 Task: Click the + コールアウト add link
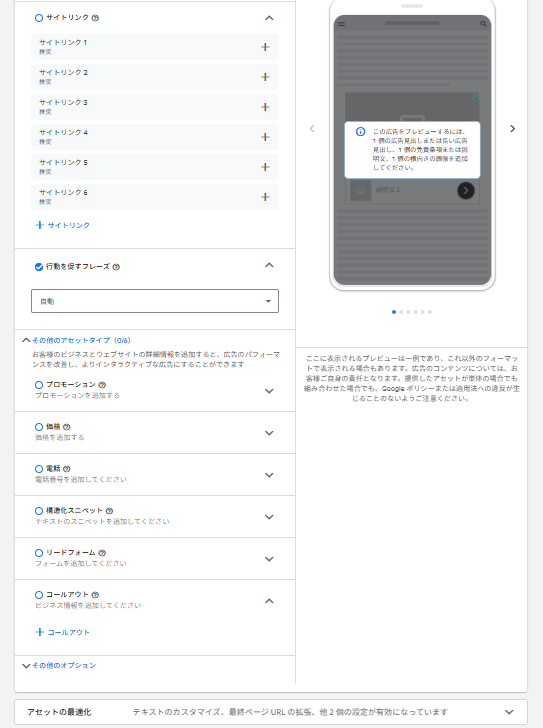[x=63, y=632]
